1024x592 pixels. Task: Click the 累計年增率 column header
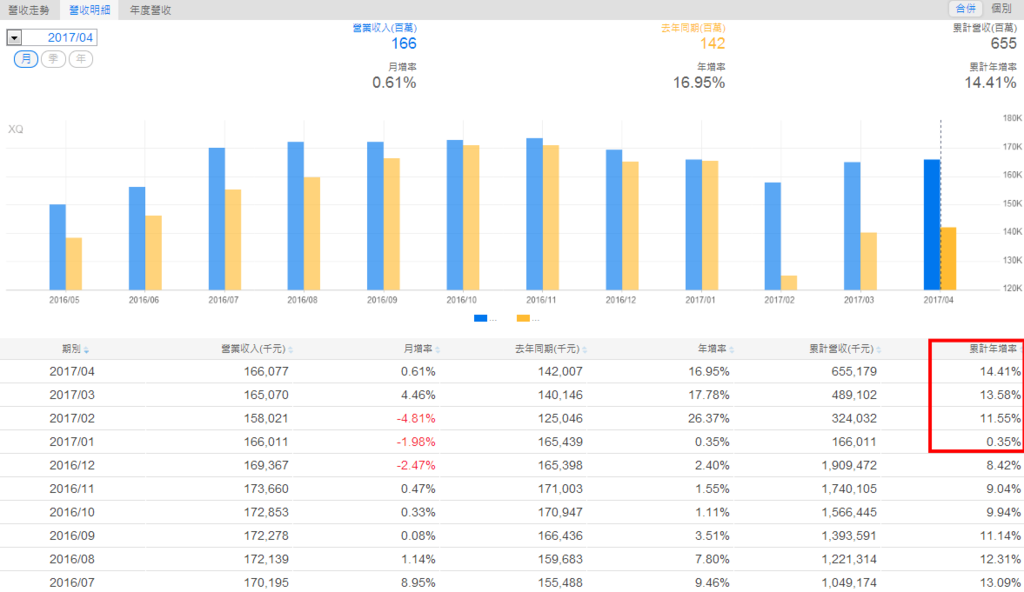pyautogui.click(x=993, y=349)
